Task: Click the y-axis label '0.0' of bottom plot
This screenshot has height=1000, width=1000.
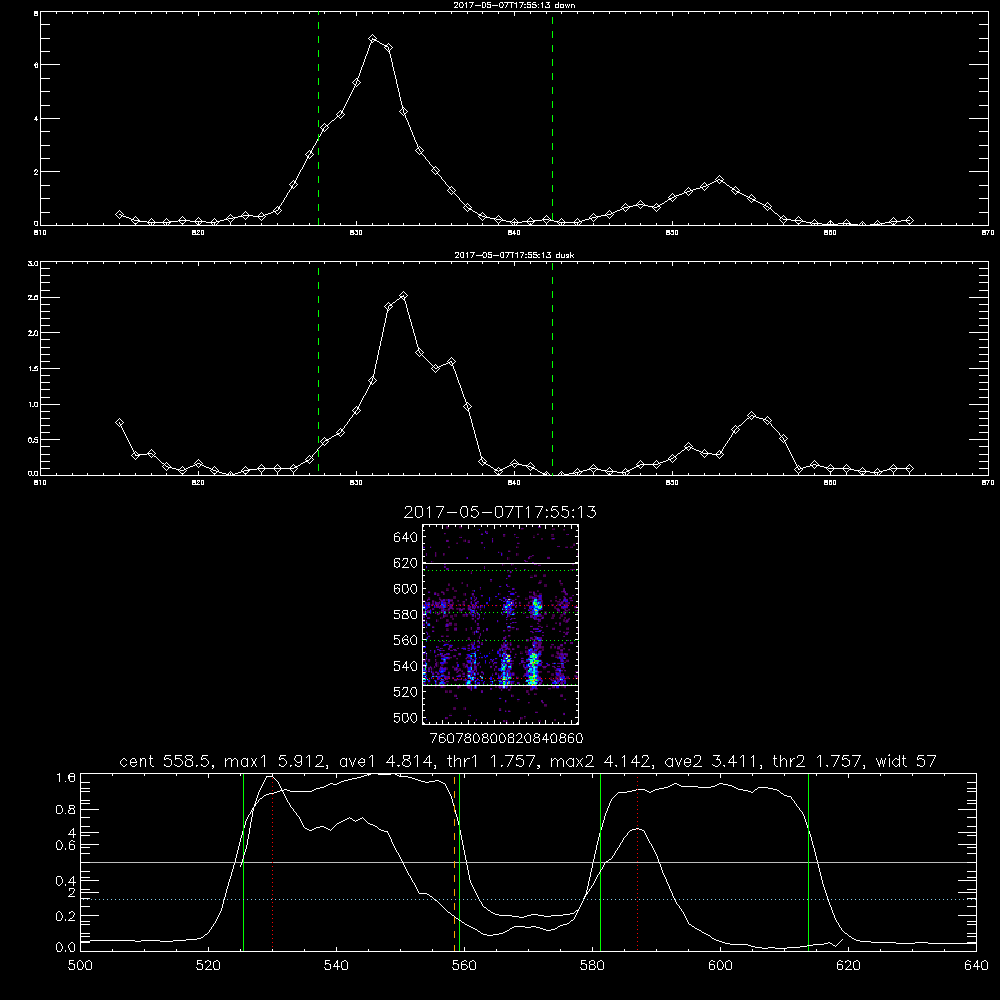Action: pos(66,948)
